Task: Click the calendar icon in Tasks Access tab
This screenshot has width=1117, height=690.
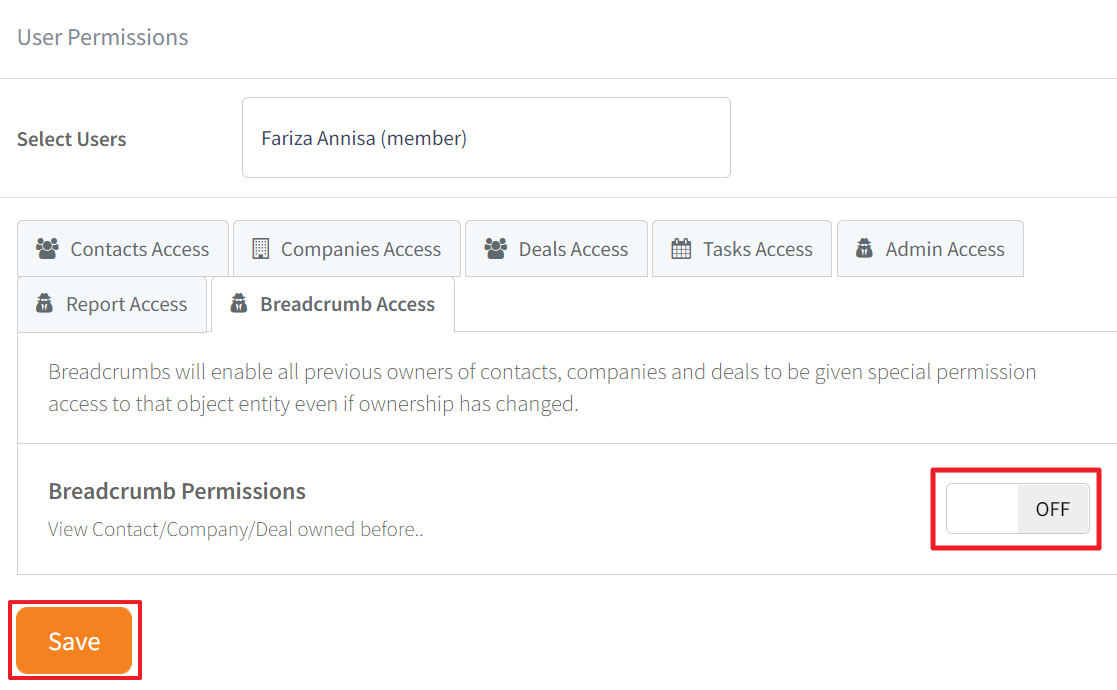Action: tap(681, 249)
